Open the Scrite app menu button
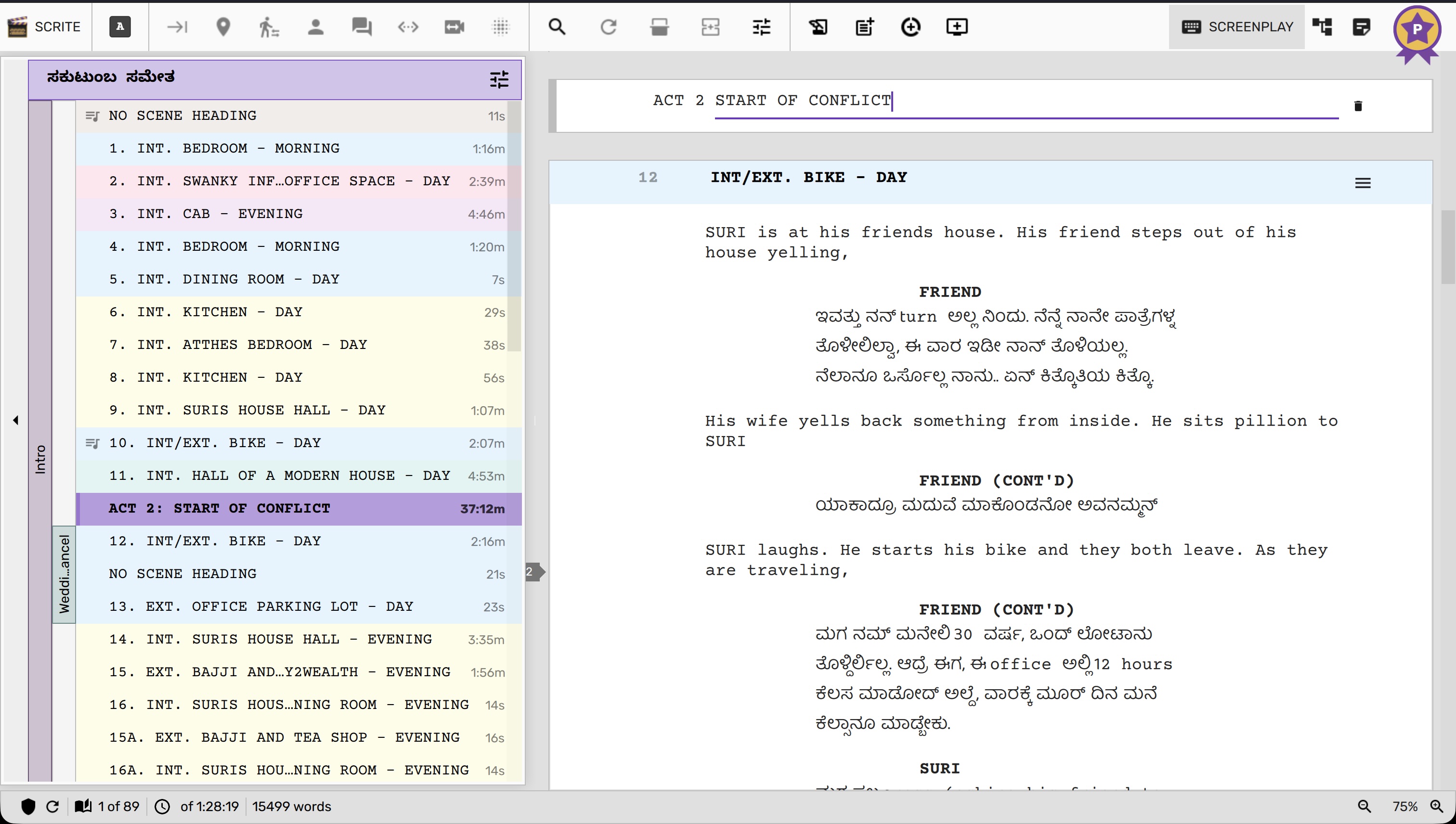Viewport: 1456px width, 824px height. pyautogui.click(x=45, y=26)
